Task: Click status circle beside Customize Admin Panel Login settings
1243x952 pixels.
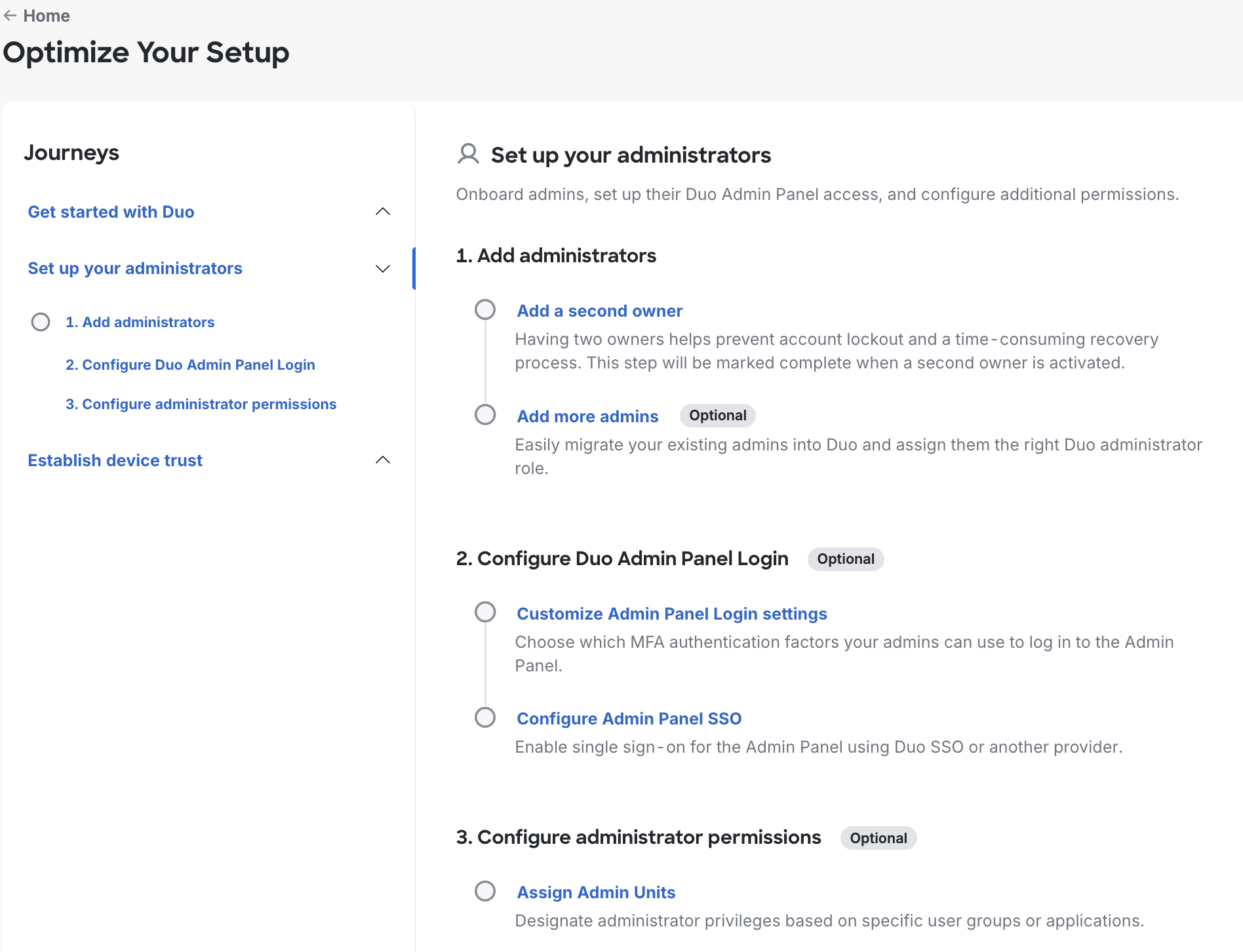Action: (485, 612)
